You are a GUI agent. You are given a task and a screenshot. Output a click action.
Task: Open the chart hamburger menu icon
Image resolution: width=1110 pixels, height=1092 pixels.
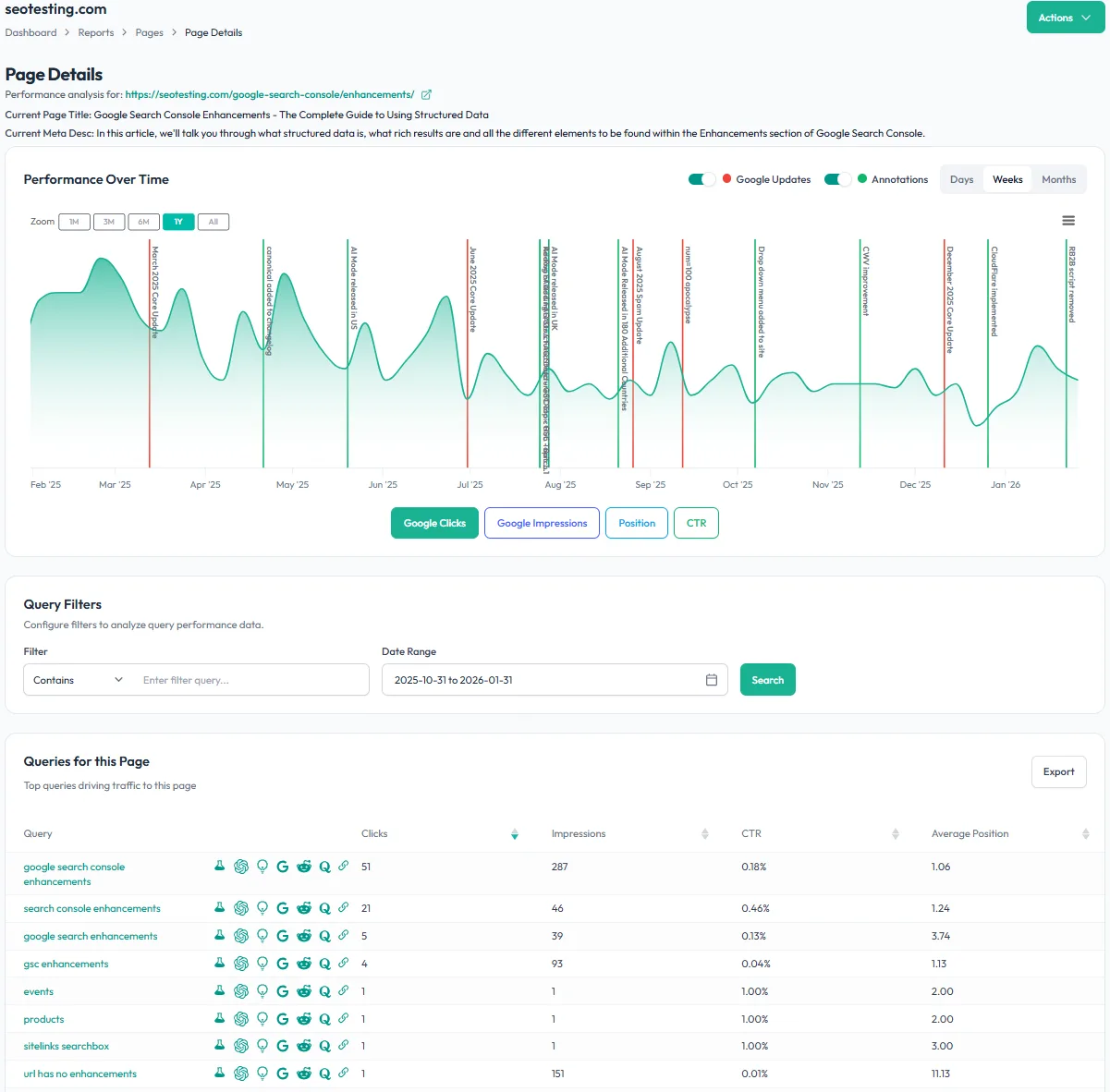1068,221
